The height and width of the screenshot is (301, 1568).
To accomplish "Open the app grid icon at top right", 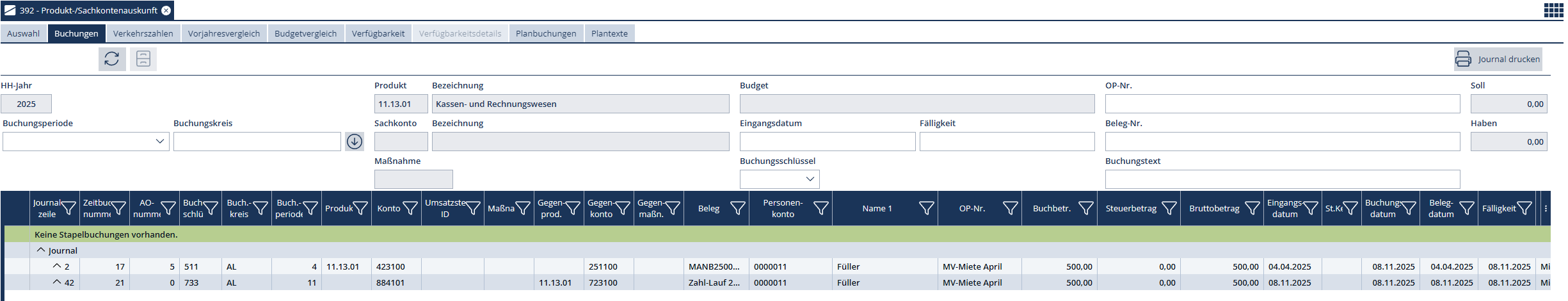I will 1553,10.
